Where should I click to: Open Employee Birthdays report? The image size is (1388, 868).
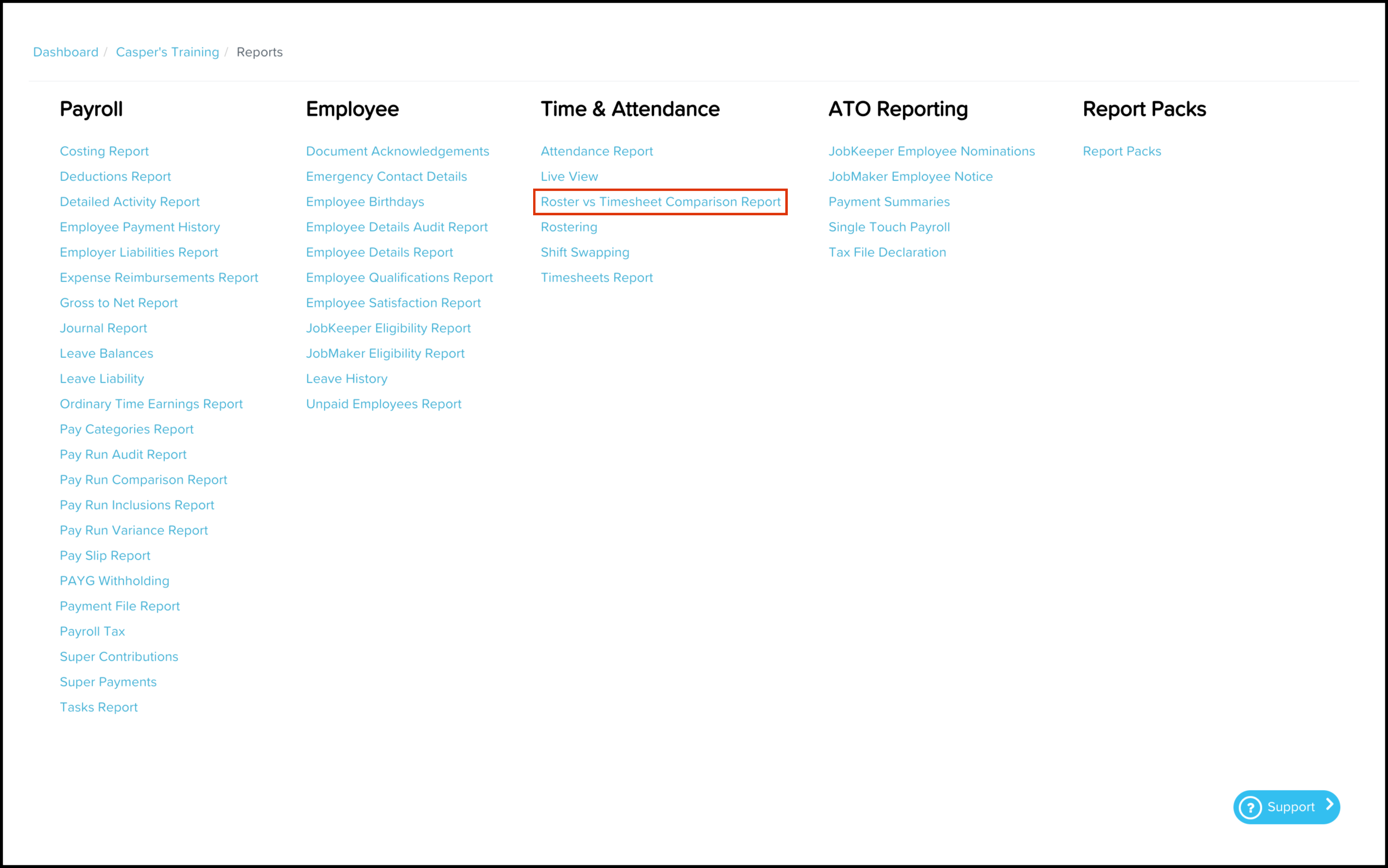[364, 202]
